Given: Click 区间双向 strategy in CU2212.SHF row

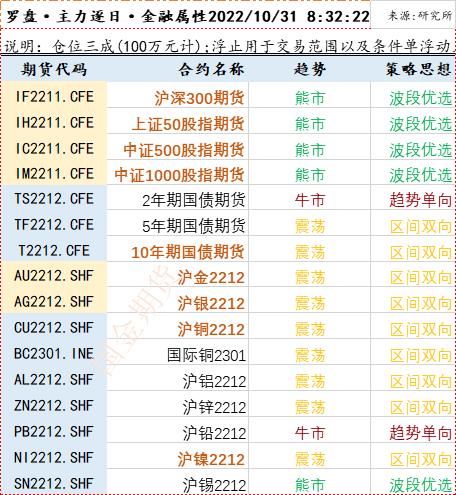Looking at the screenshot, I should click(x=421, y=329).
